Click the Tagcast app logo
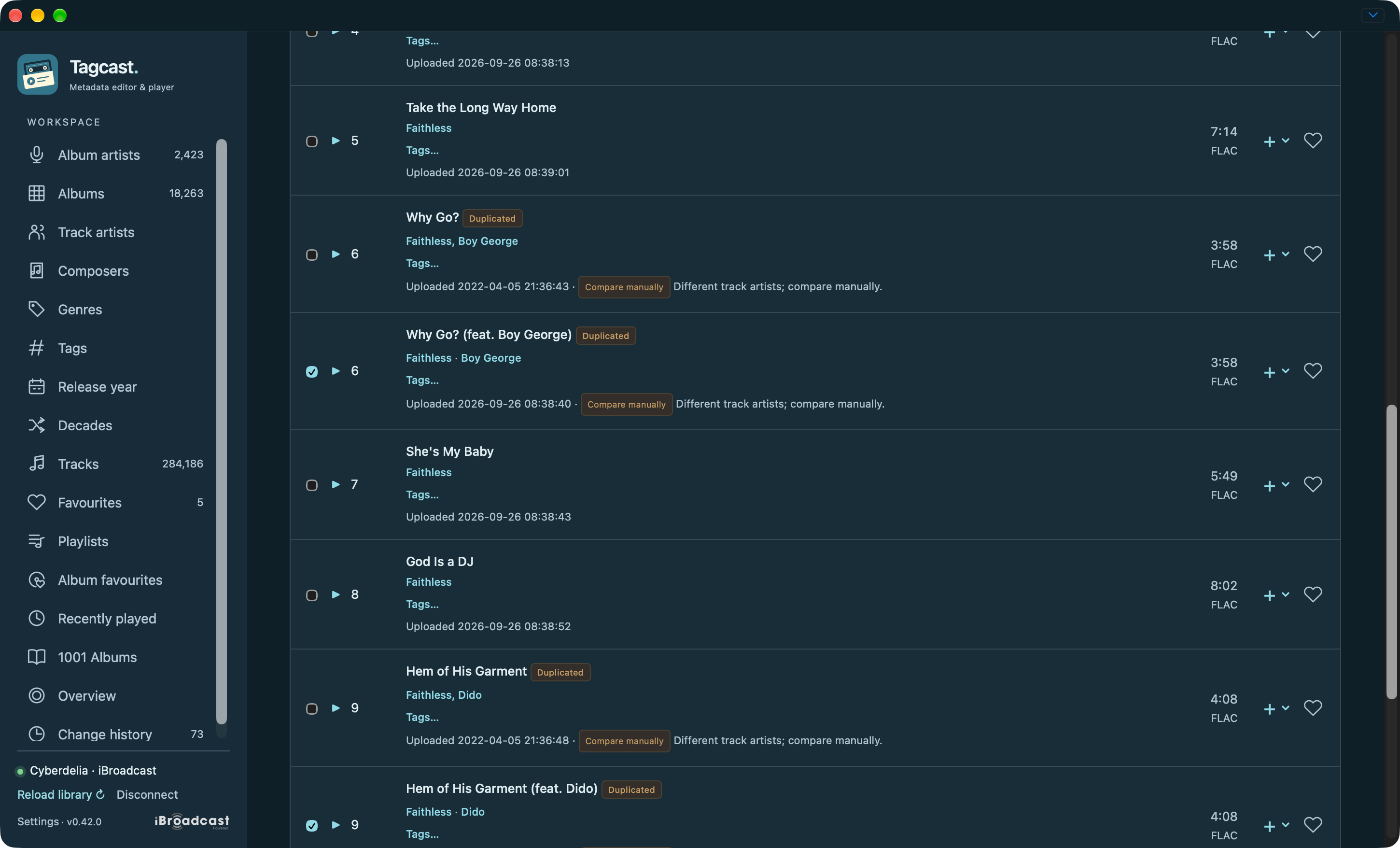Screen dimensions: 1400x848 [x=38, y=74]
